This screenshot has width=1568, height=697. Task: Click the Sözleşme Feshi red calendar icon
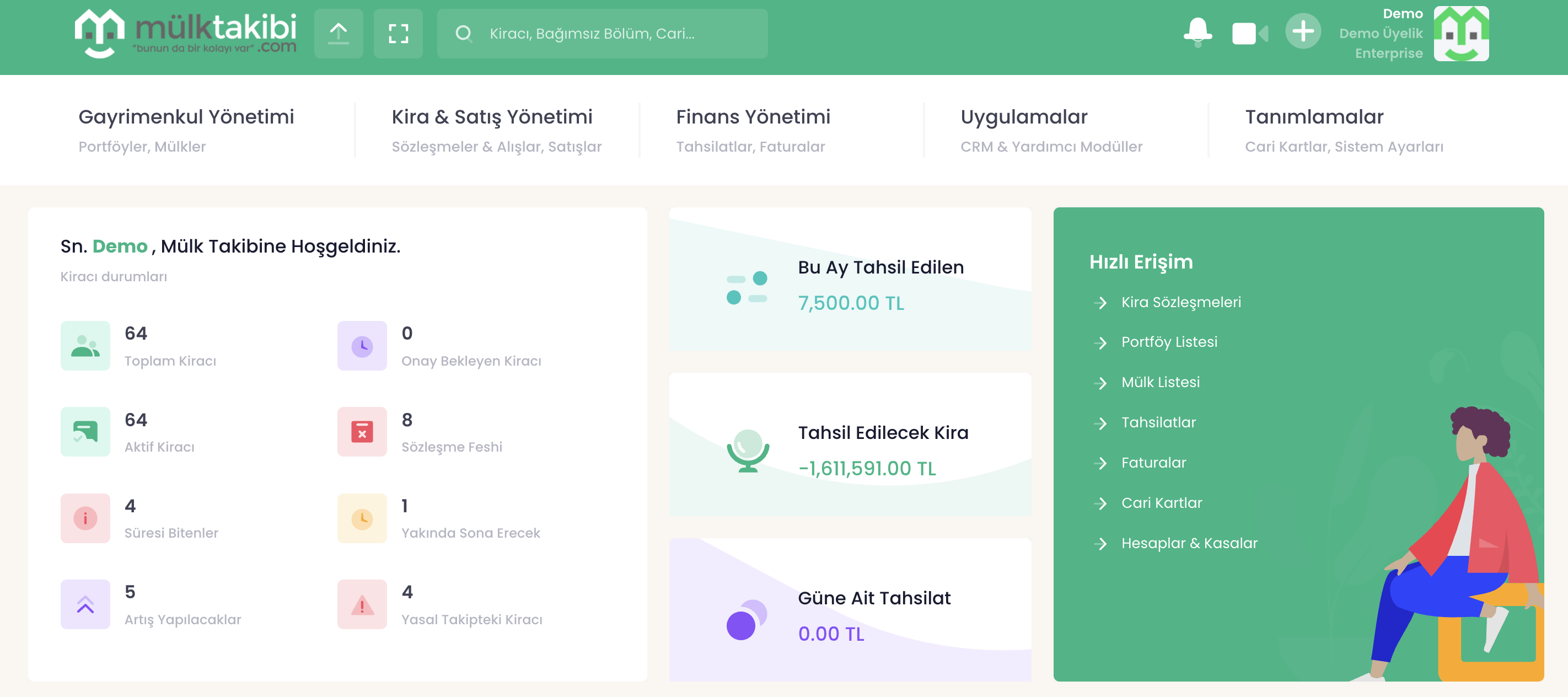coord(362,432)
